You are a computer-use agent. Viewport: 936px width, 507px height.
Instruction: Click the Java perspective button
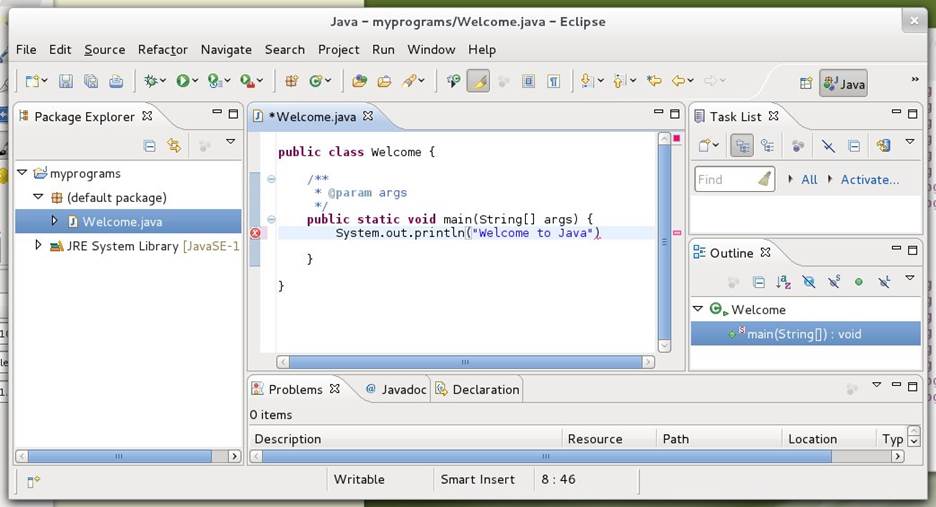coord(843,84)
